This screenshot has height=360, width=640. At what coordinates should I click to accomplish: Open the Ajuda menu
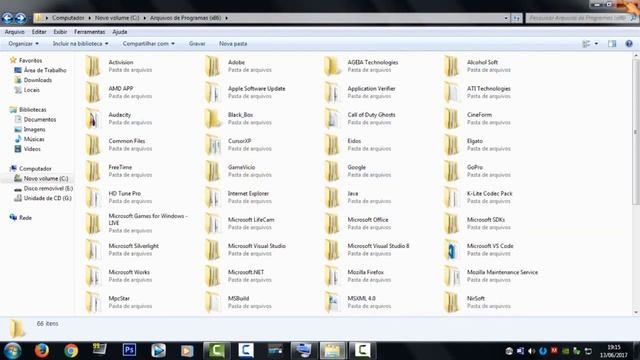point(120,32)
